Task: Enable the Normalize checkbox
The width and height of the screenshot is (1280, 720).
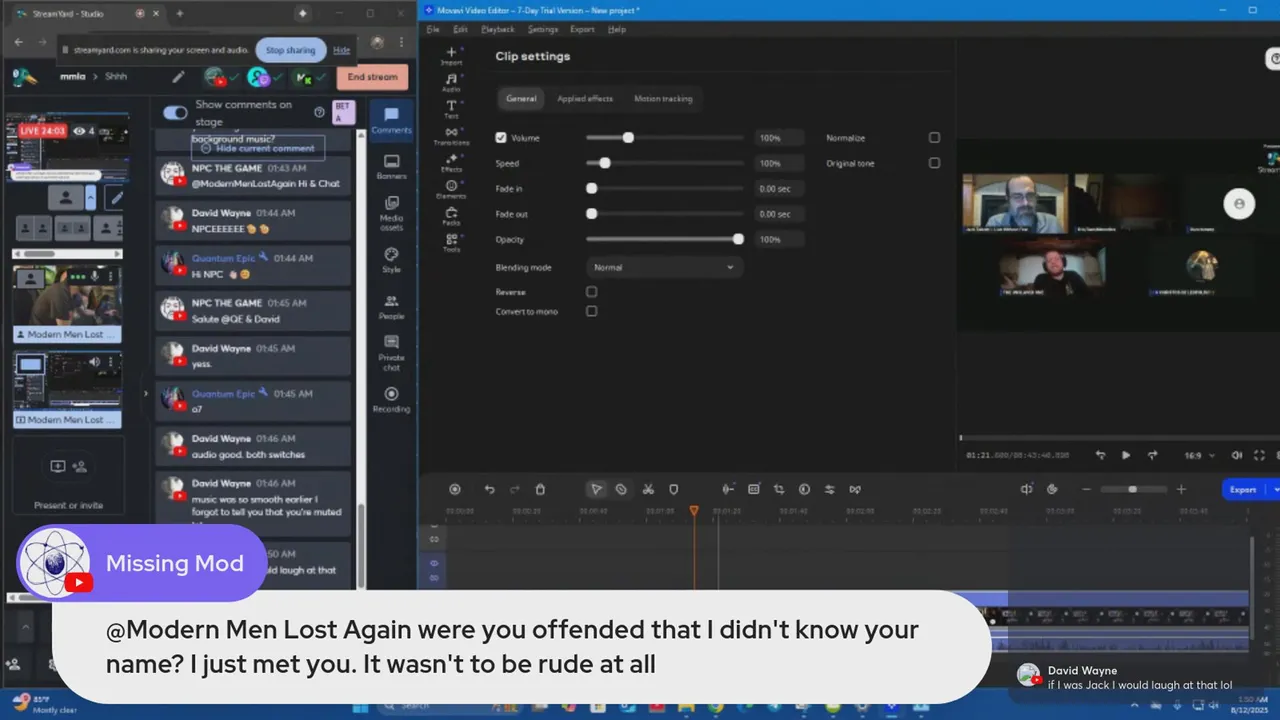Action: point(934,138)
